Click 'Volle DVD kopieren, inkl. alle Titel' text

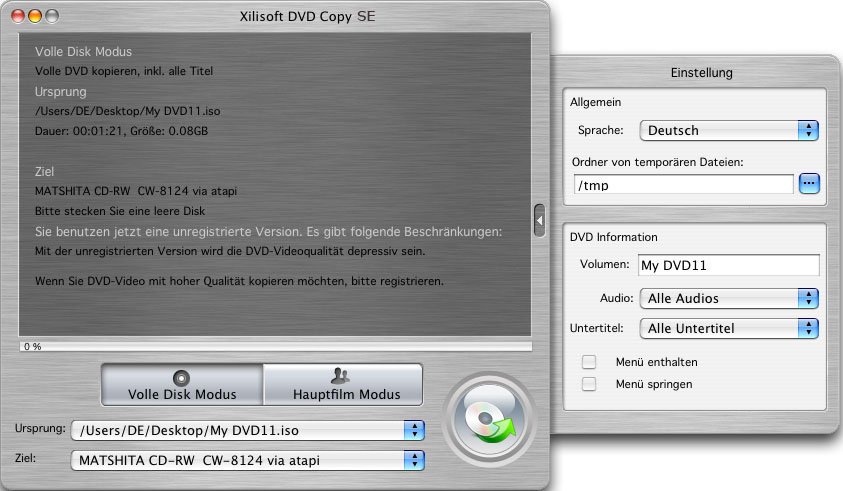pos(124,72)
